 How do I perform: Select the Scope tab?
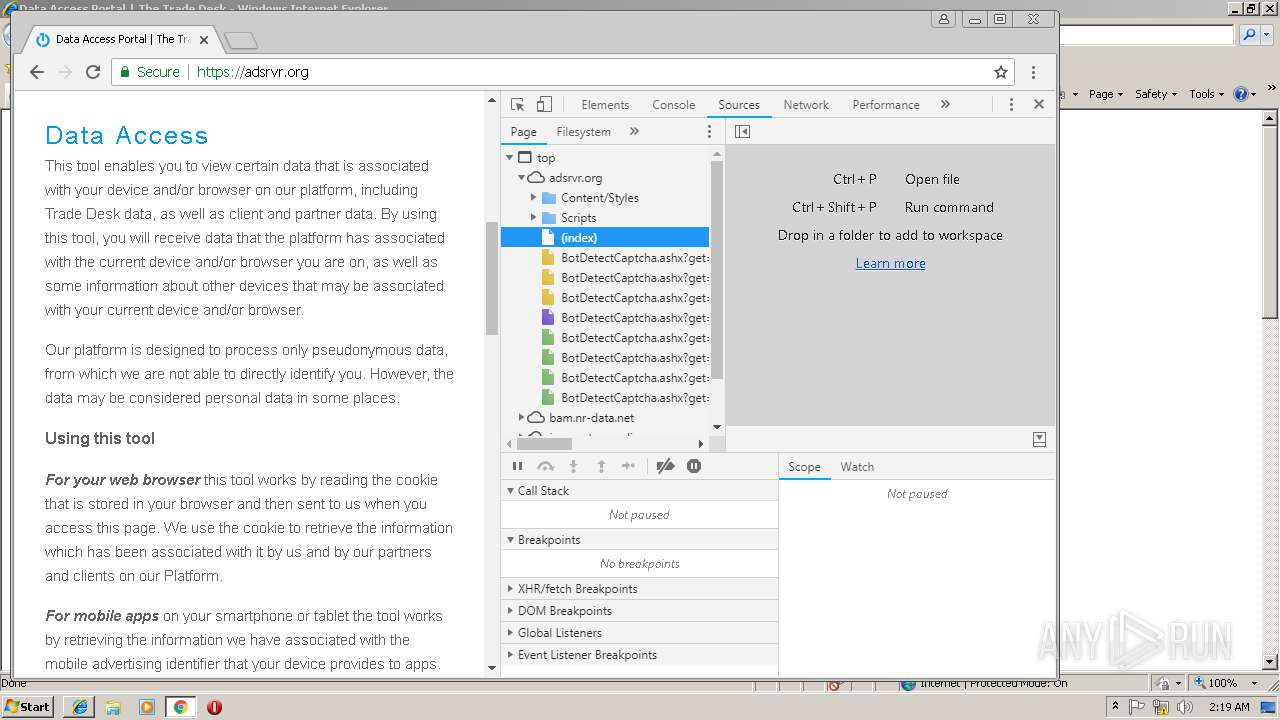(x=804, y=467)
